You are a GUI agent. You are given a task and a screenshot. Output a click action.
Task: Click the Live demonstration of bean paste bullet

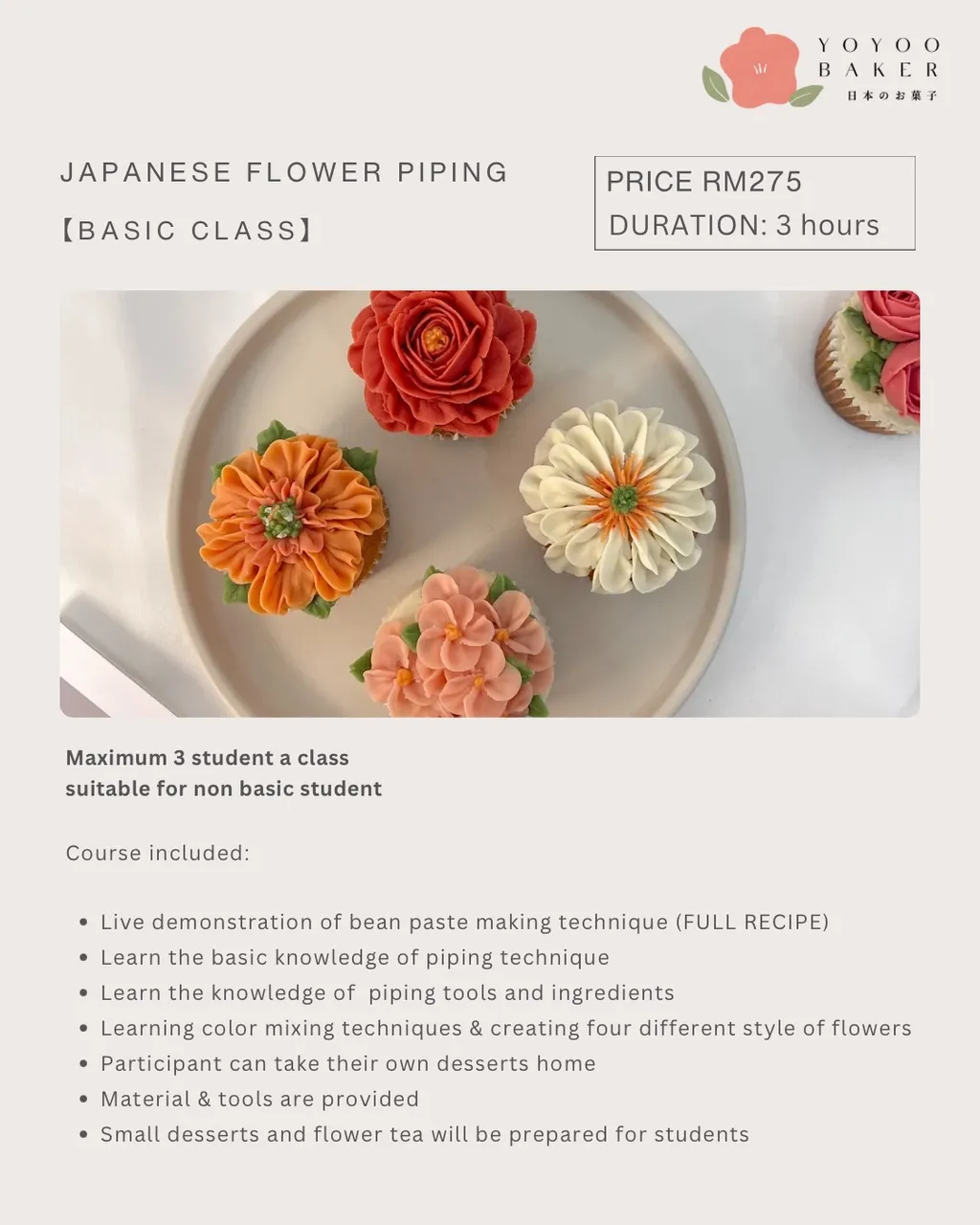pos(464,923)
